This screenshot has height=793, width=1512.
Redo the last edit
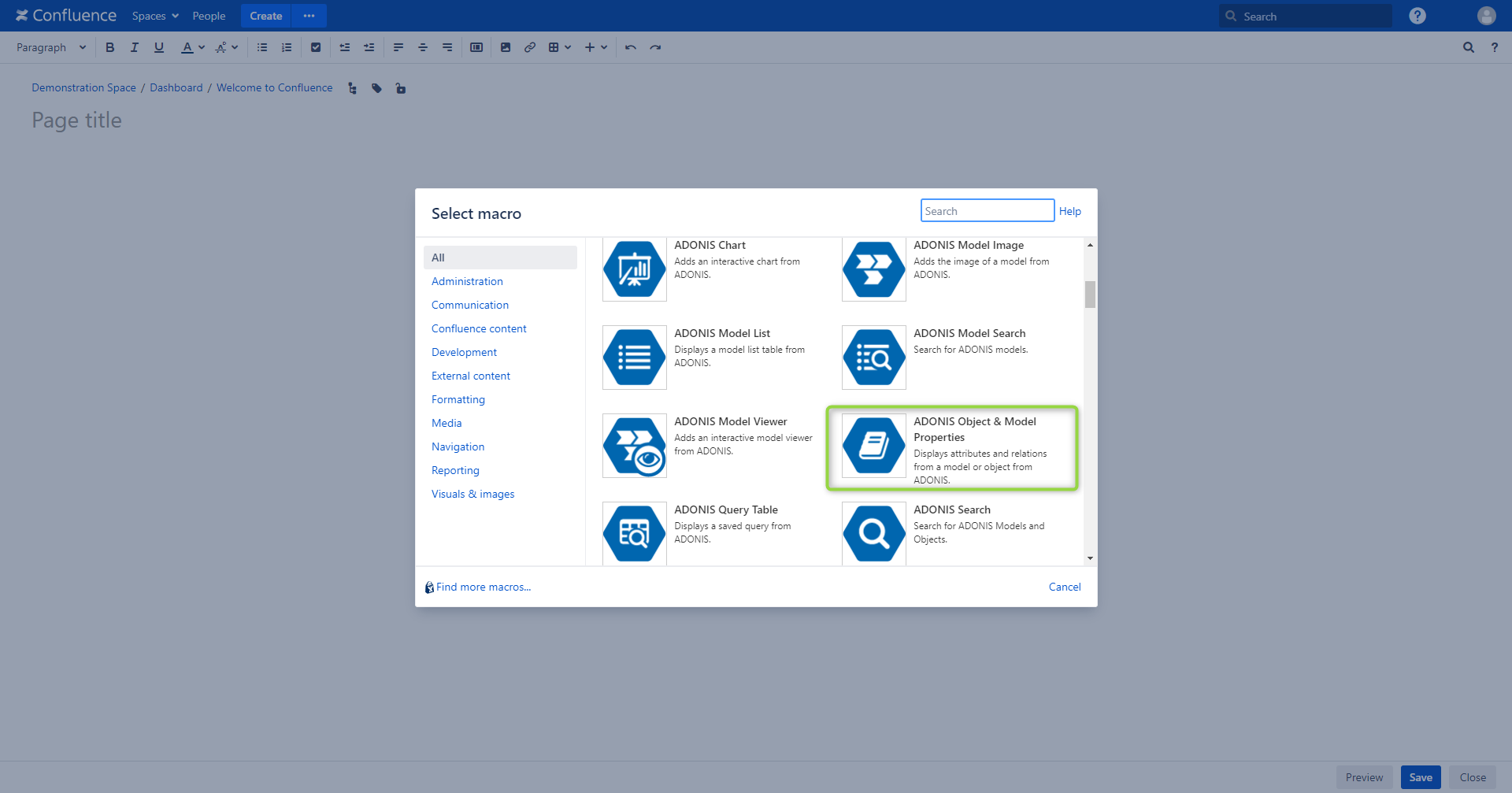(x=655, y=47)
